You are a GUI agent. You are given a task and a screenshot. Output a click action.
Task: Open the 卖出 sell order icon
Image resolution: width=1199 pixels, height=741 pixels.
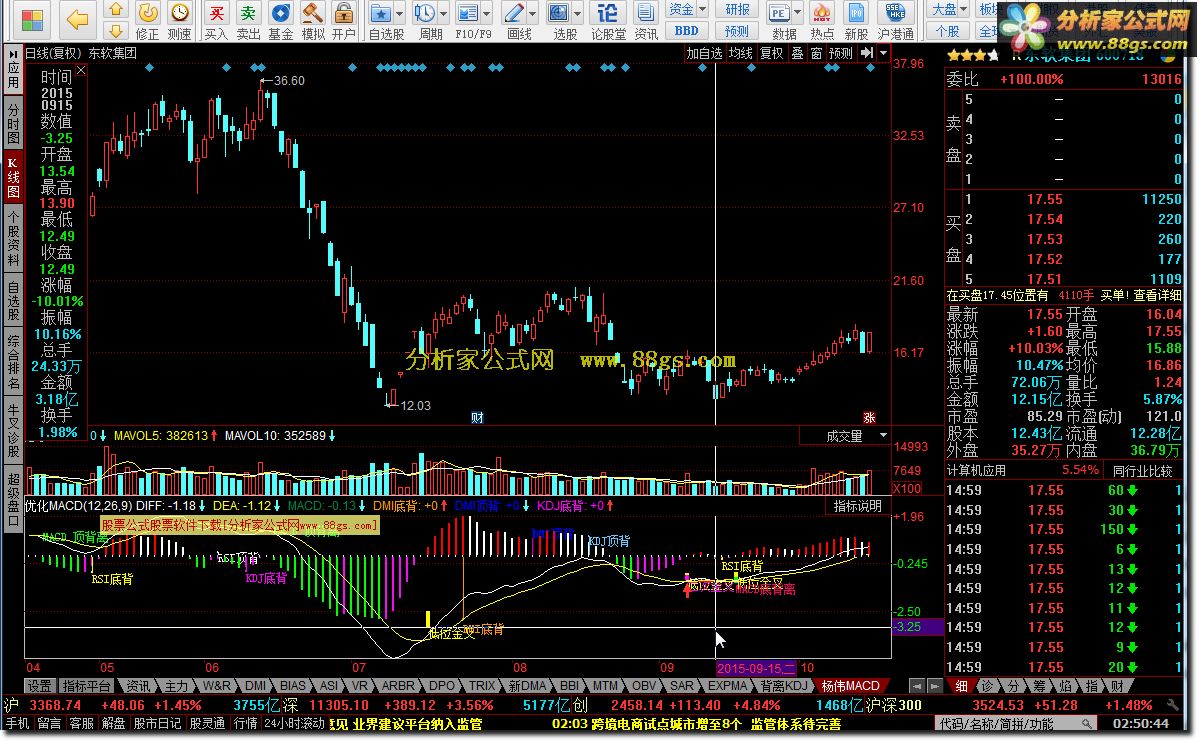[249, 21]
